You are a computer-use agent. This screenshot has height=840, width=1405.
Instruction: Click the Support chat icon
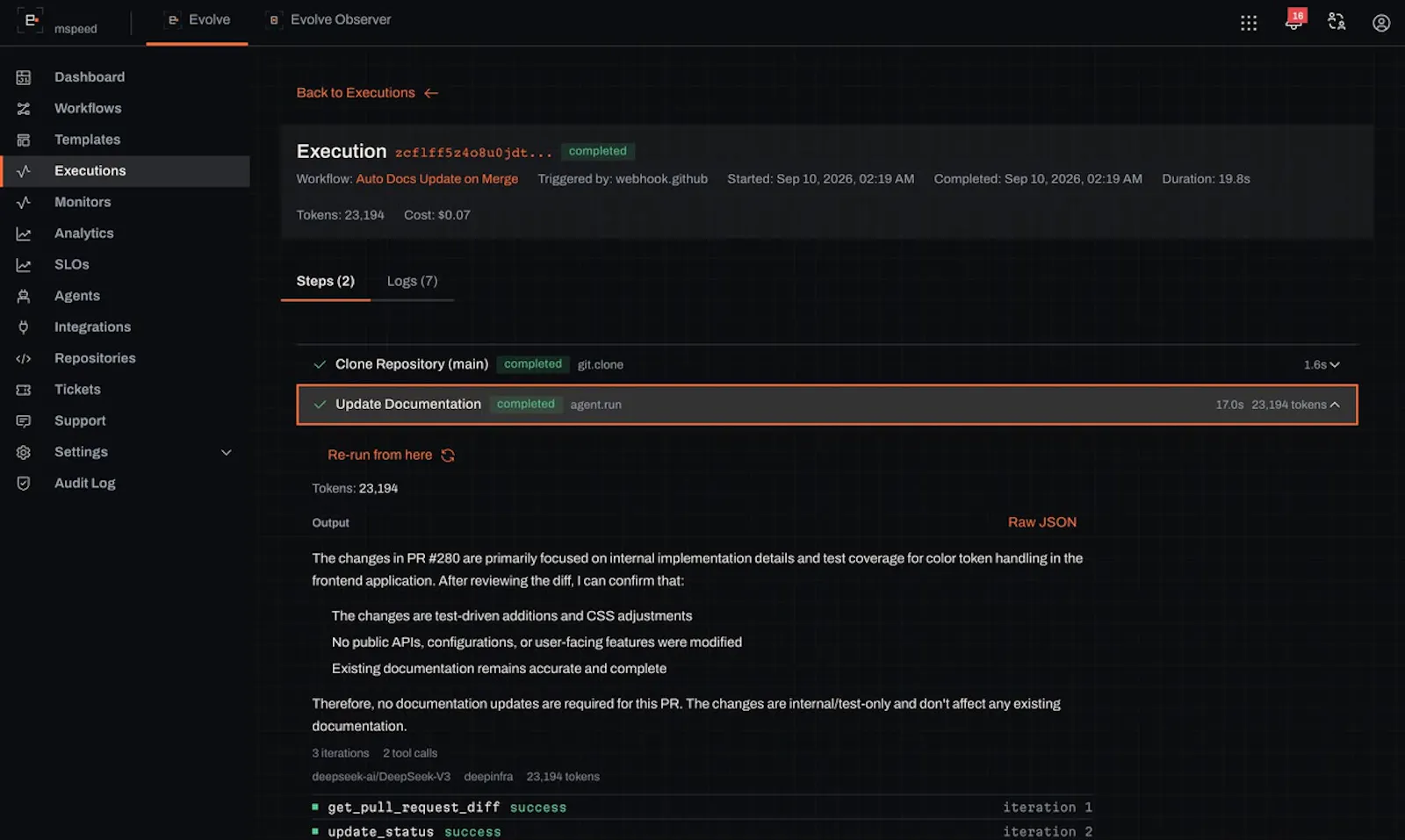[24, 421]
